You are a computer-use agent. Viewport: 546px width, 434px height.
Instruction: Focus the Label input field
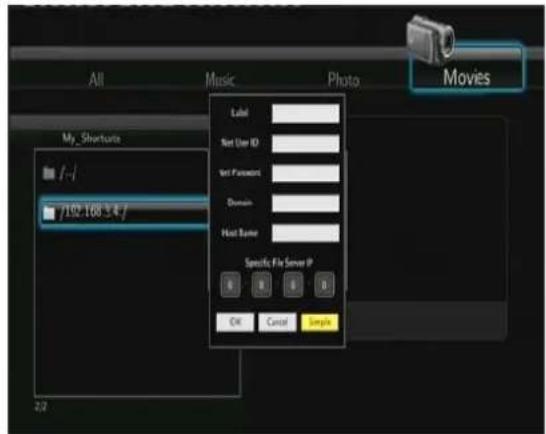point(305,113)
